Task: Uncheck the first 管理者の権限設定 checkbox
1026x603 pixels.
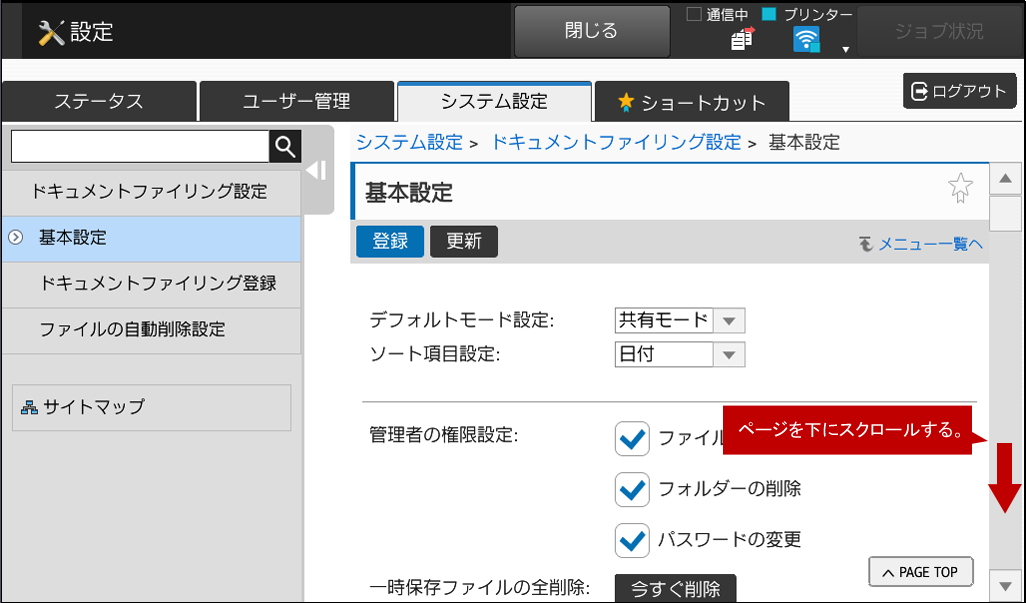Action: tap(632, 438)
